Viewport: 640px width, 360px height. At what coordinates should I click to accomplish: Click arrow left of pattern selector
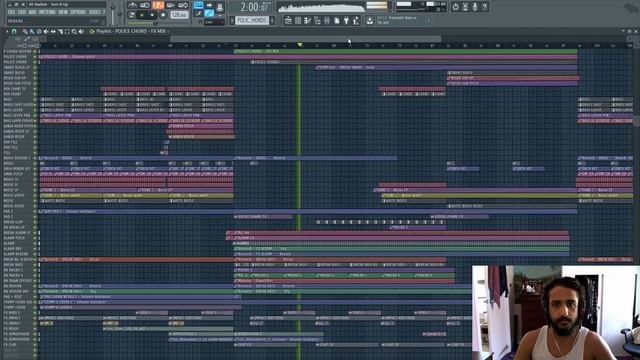coord(232,20)
